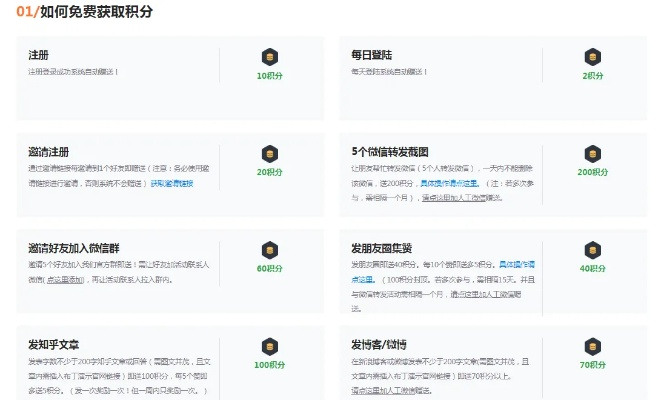Screen dimensions: 661x400
Task: Click the coin icon in the 邀请注册 card
Action: click(269, 153)
